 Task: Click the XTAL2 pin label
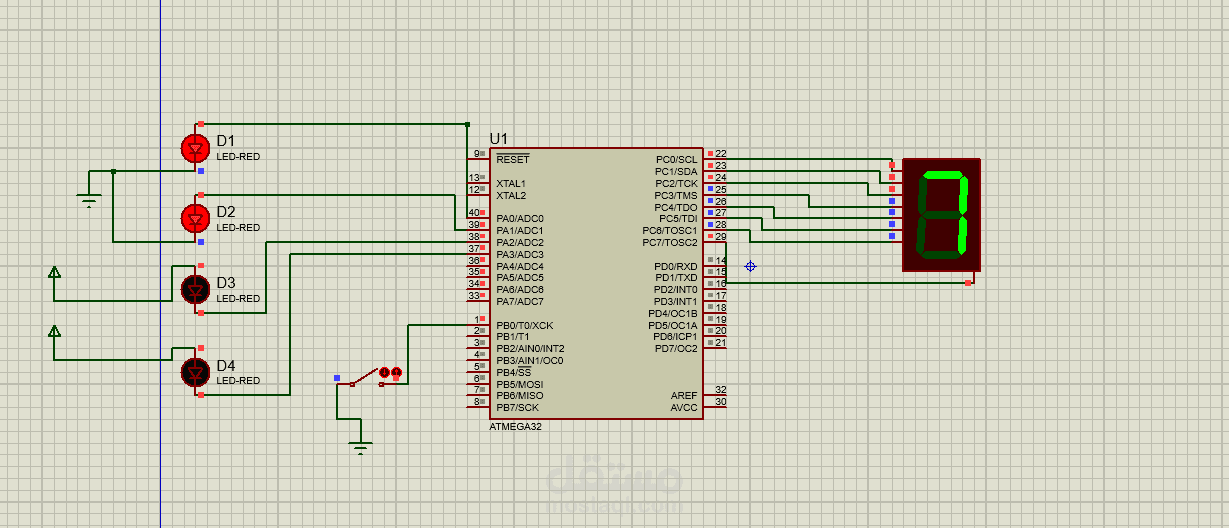[x=510, y=195]
